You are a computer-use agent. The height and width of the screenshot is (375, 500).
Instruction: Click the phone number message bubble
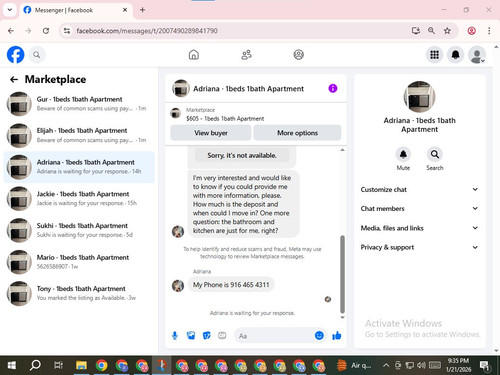click(231, 285)
